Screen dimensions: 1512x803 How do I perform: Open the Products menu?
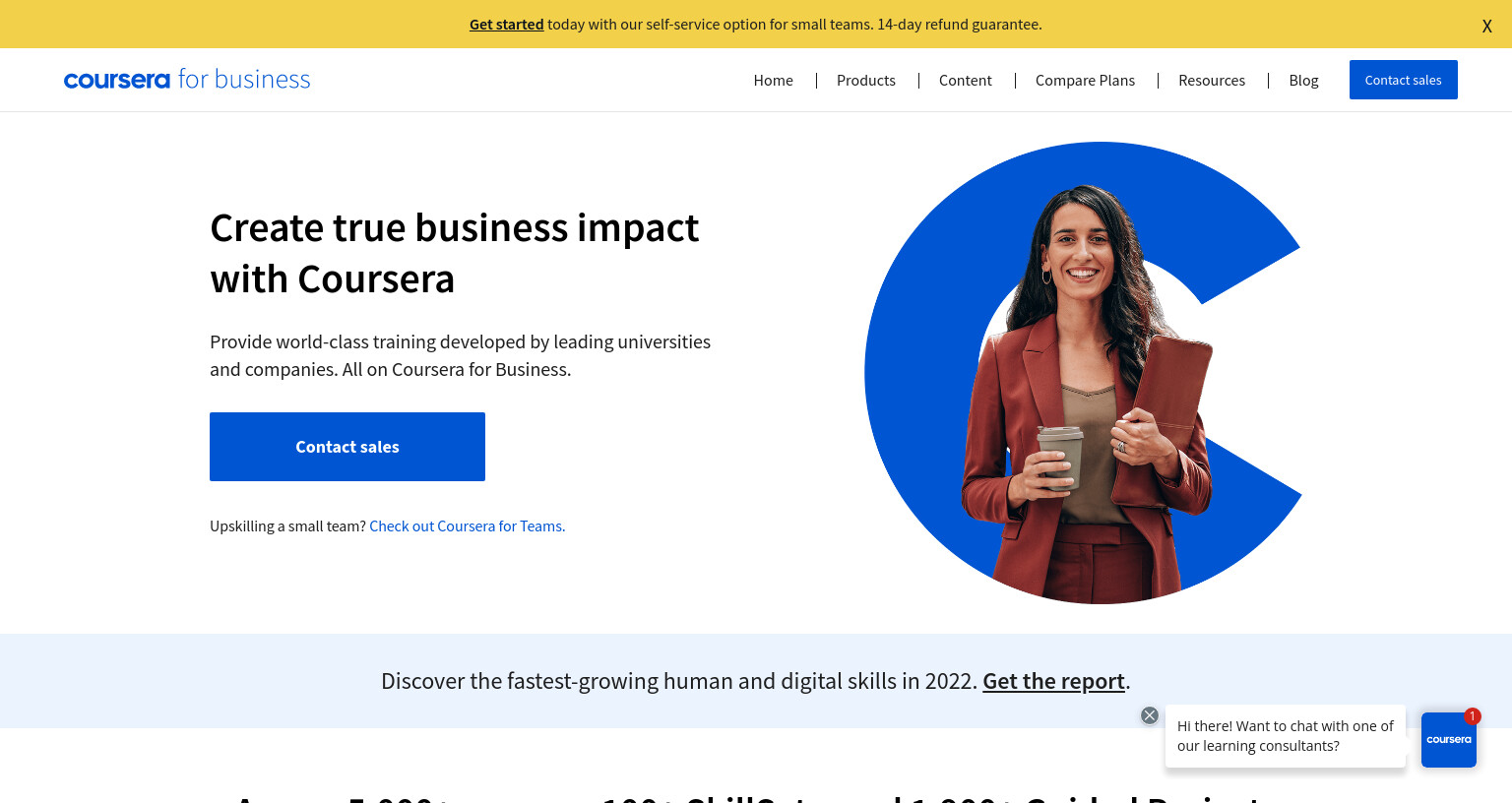point(866,81)
